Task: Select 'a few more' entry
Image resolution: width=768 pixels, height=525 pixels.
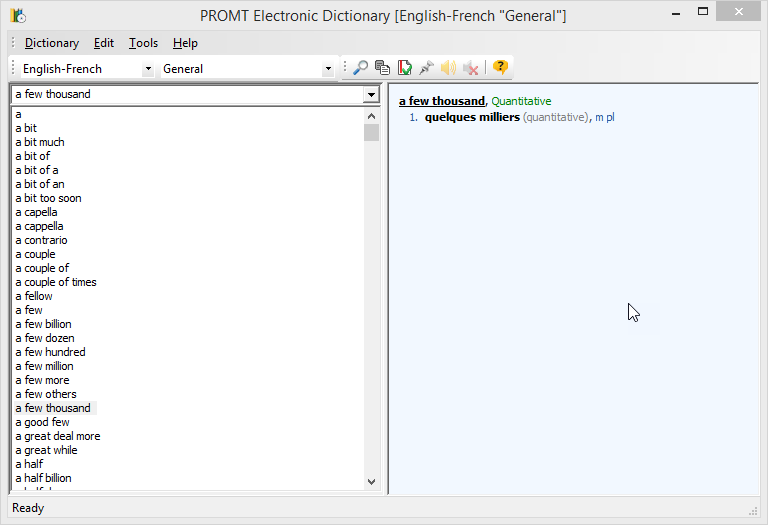Action: click(42, 380)
